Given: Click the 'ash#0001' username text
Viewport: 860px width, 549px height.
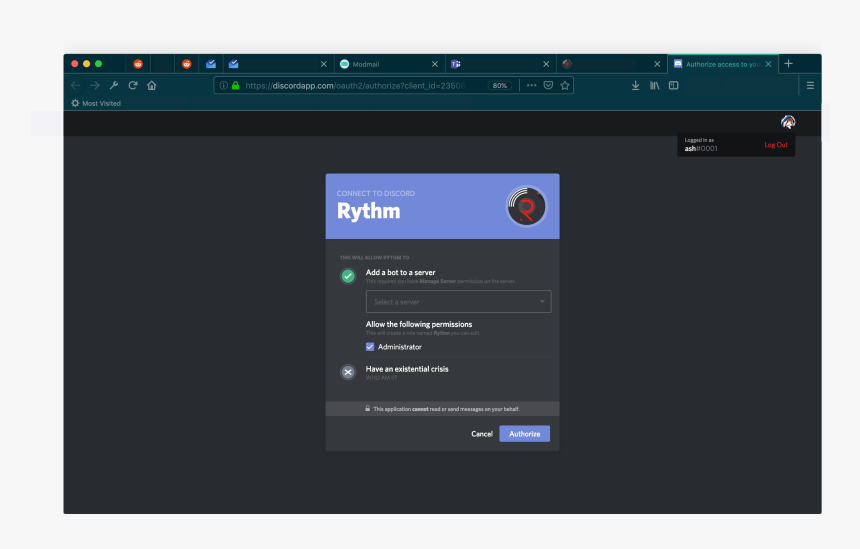Looking at the screenshot, I should [x=701, y=149].
